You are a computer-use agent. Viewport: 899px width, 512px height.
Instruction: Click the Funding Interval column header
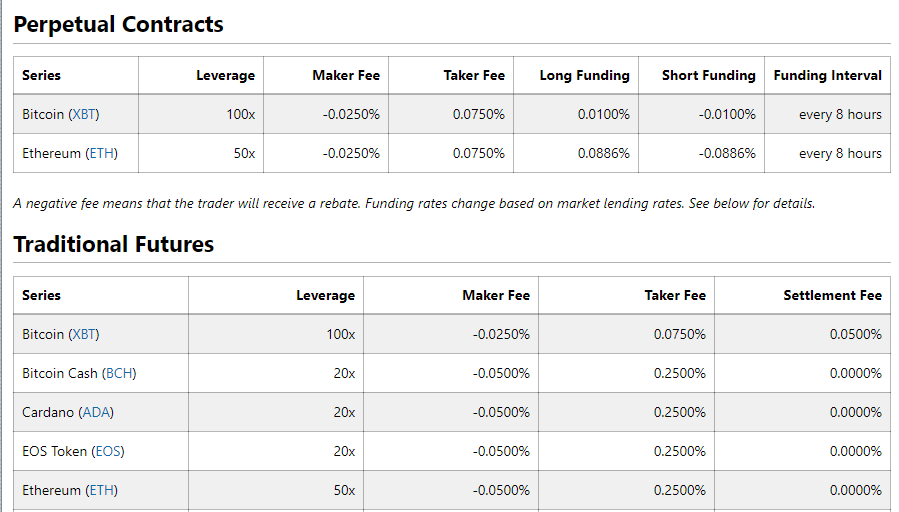click(827, 75)
